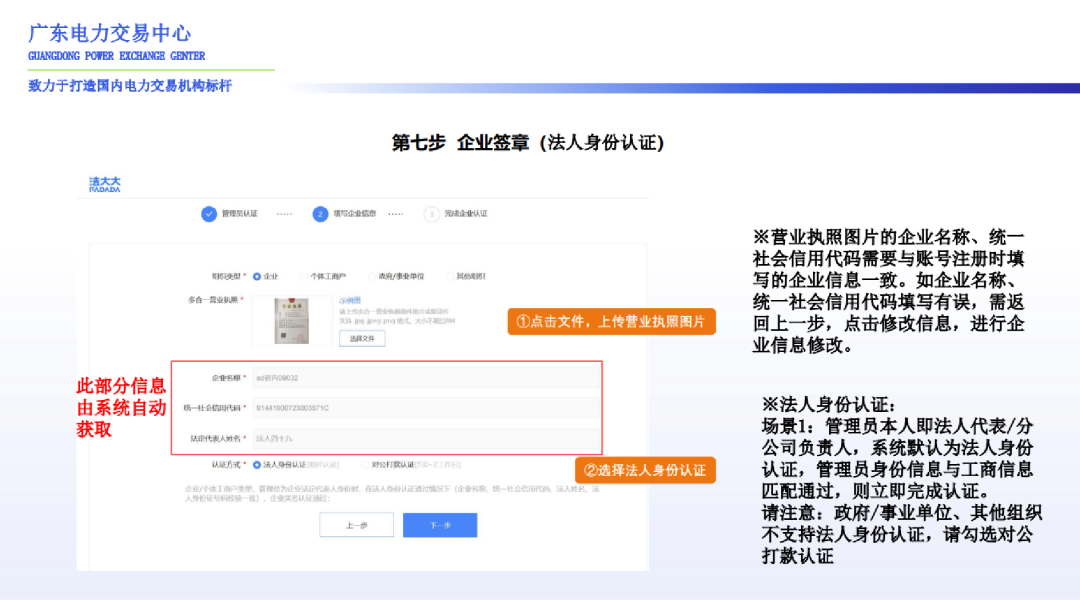
Task: Click the blue 下一步 button
Action: coord(440,524)
